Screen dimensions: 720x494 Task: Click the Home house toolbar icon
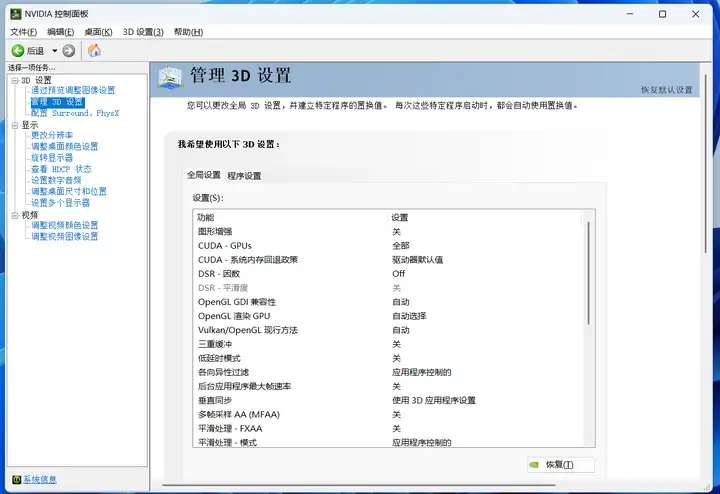[94, 50]
